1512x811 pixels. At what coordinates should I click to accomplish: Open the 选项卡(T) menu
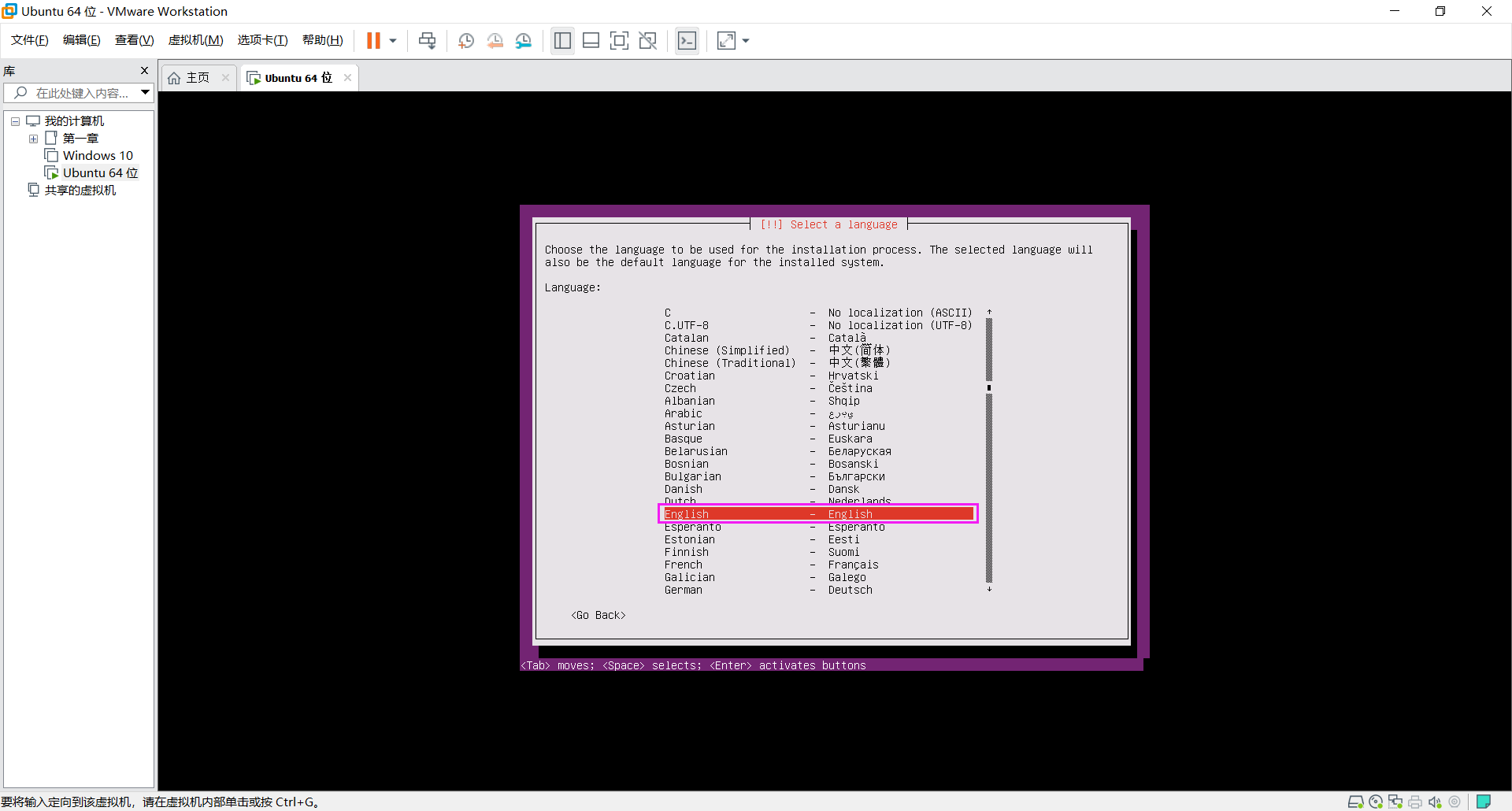(262, 40)
